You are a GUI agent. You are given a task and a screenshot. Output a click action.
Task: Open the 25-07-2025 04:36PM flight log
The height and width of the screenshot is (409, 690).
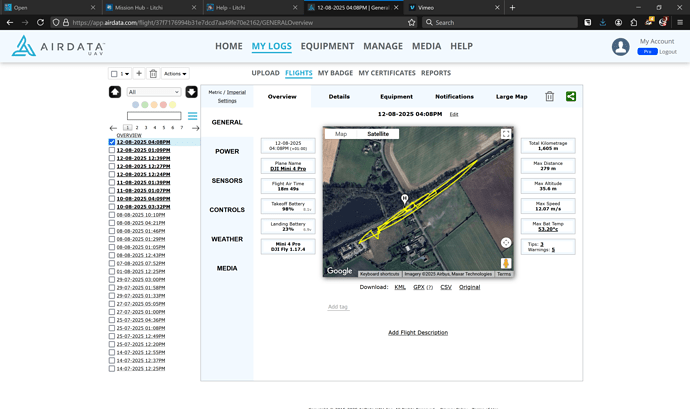click(x=141, y=320)
